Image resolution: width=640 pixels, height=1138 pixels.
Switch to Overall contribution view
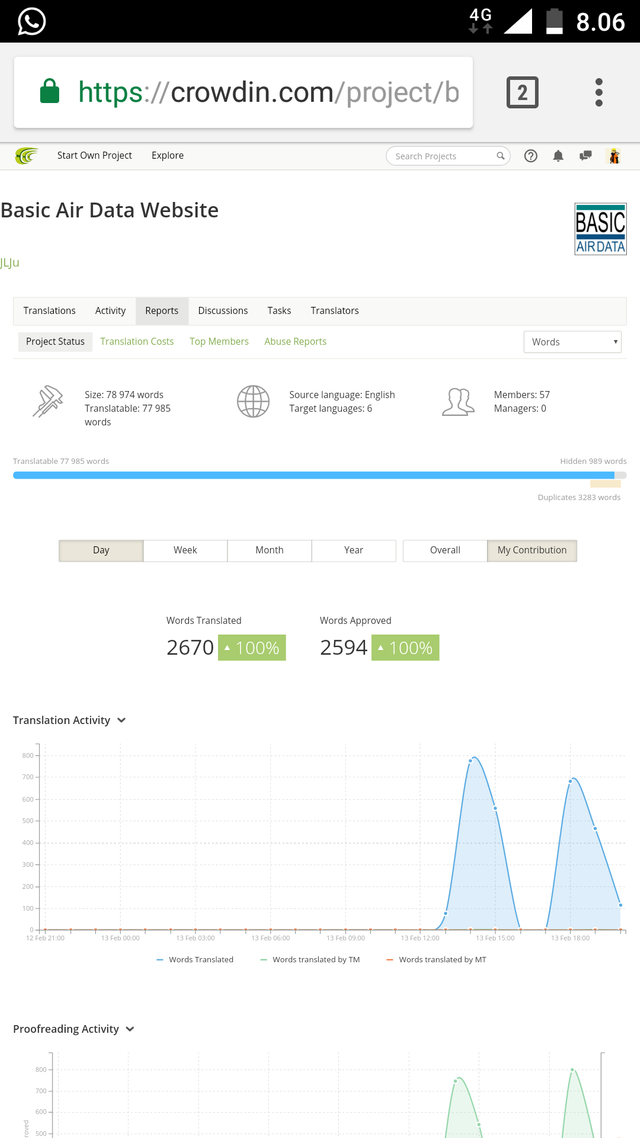tap(445, 550)
